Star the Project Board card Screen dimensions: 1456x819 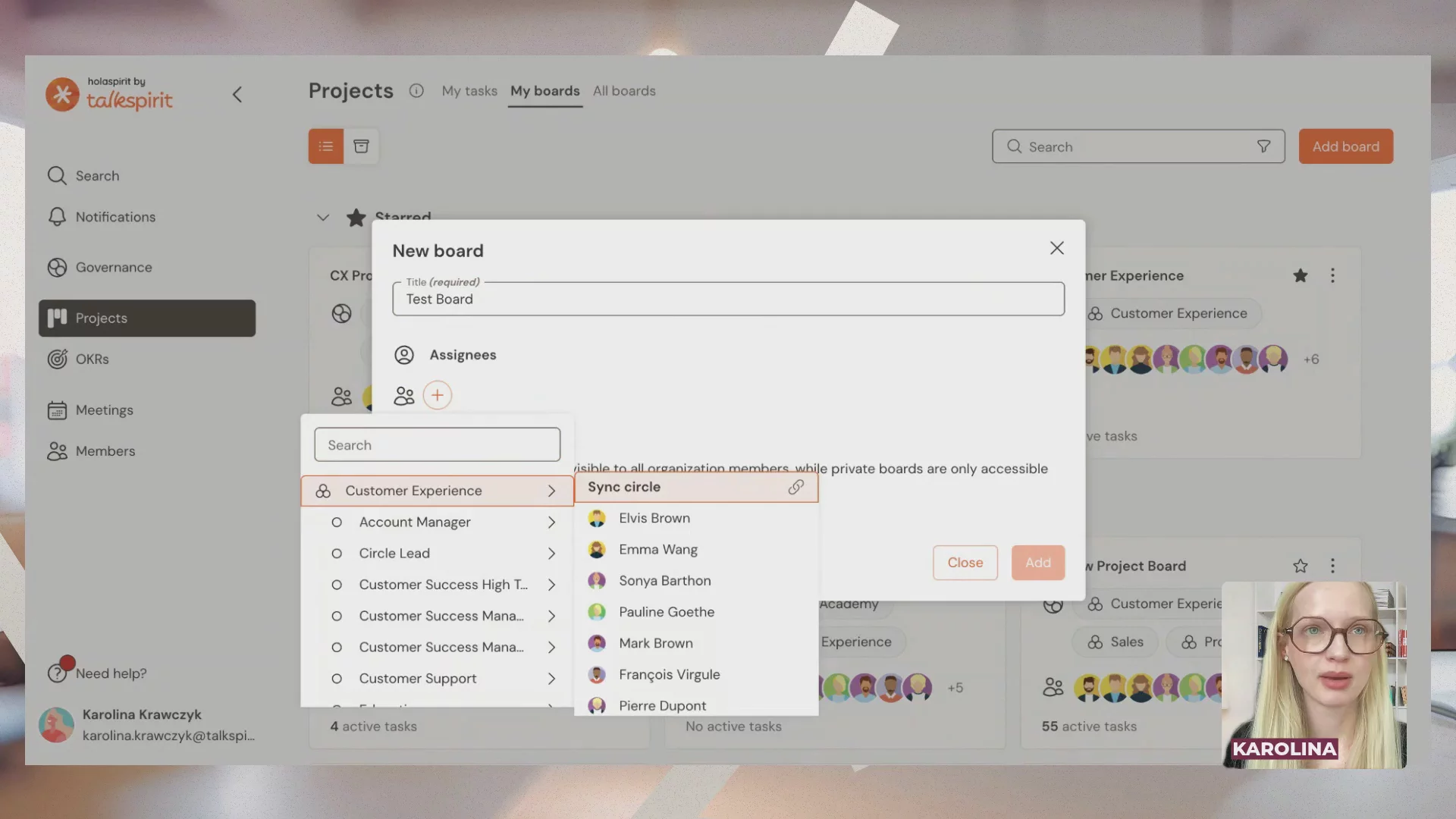pyautogui.click(x=1301, y=566)
